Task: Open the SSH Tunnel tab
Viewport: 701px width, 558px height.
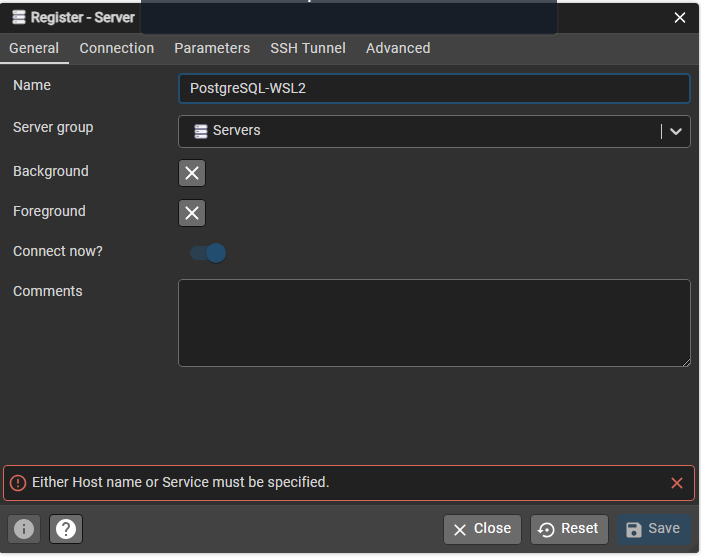Action: point(308,48)
